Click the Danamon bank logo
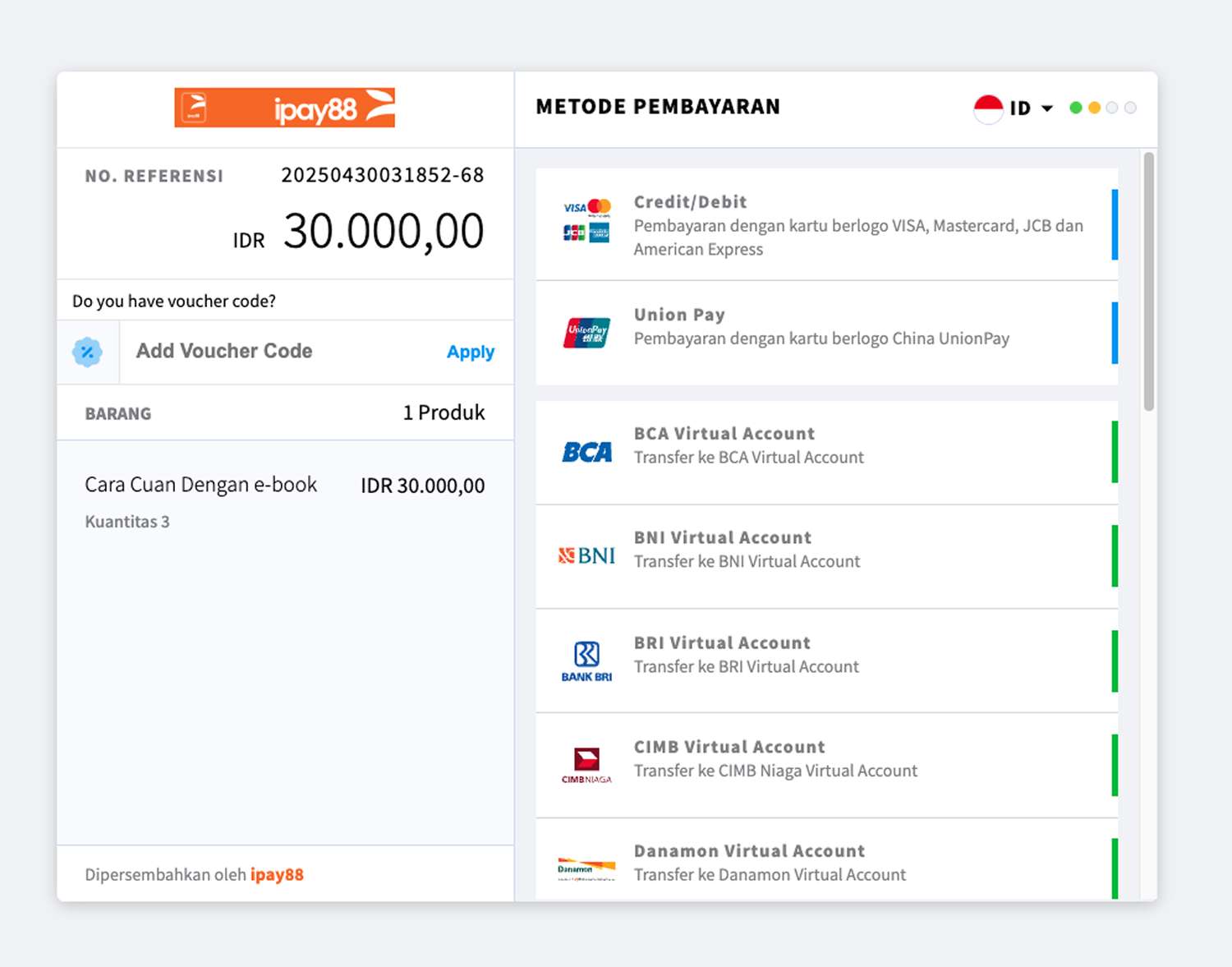Screen dimensions: 1232x967 click(x=586, y=869)
